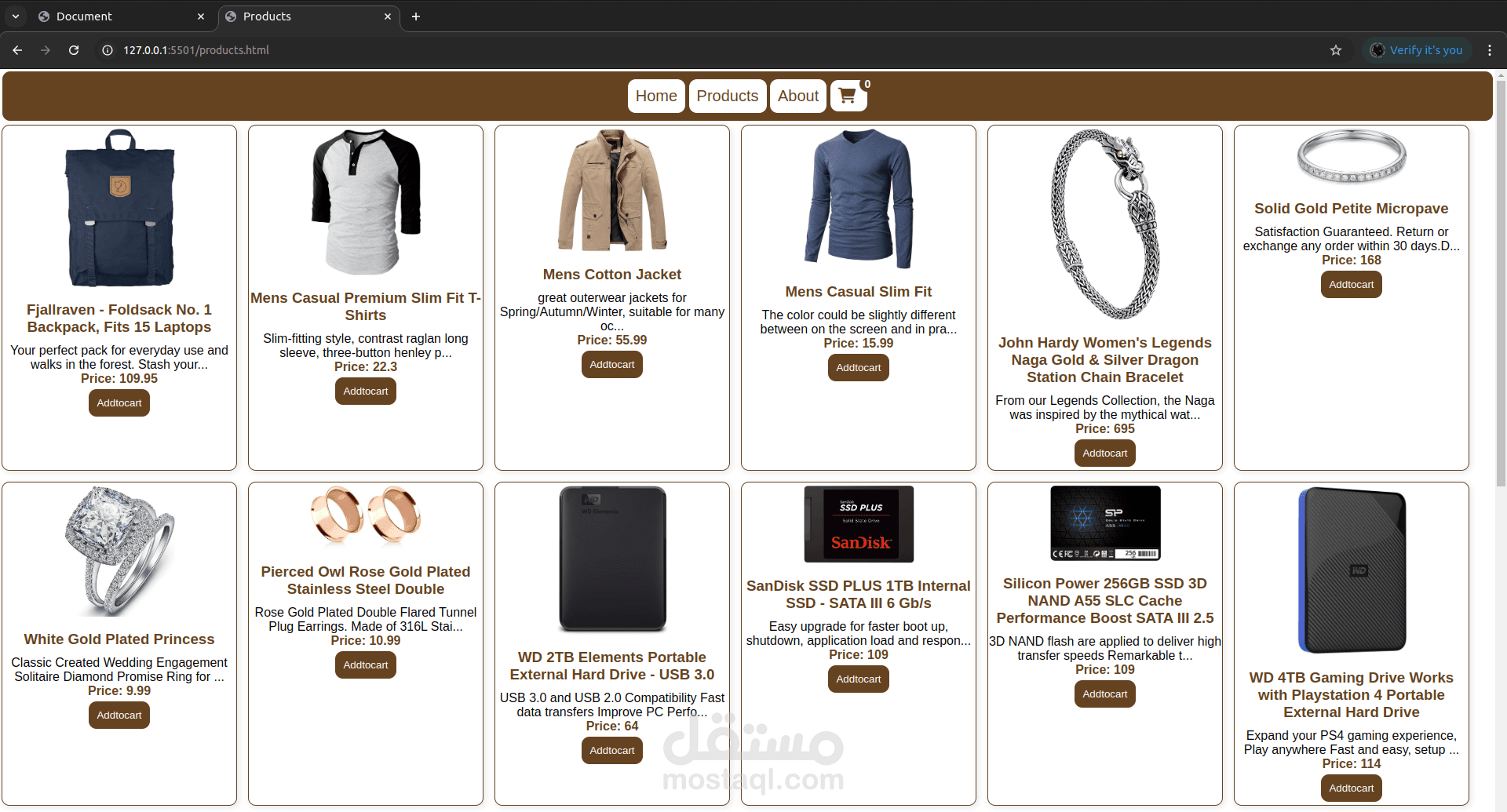1507x812 pixels.
Task: Click the gold micropave ring image
Action: point(1352,158)
